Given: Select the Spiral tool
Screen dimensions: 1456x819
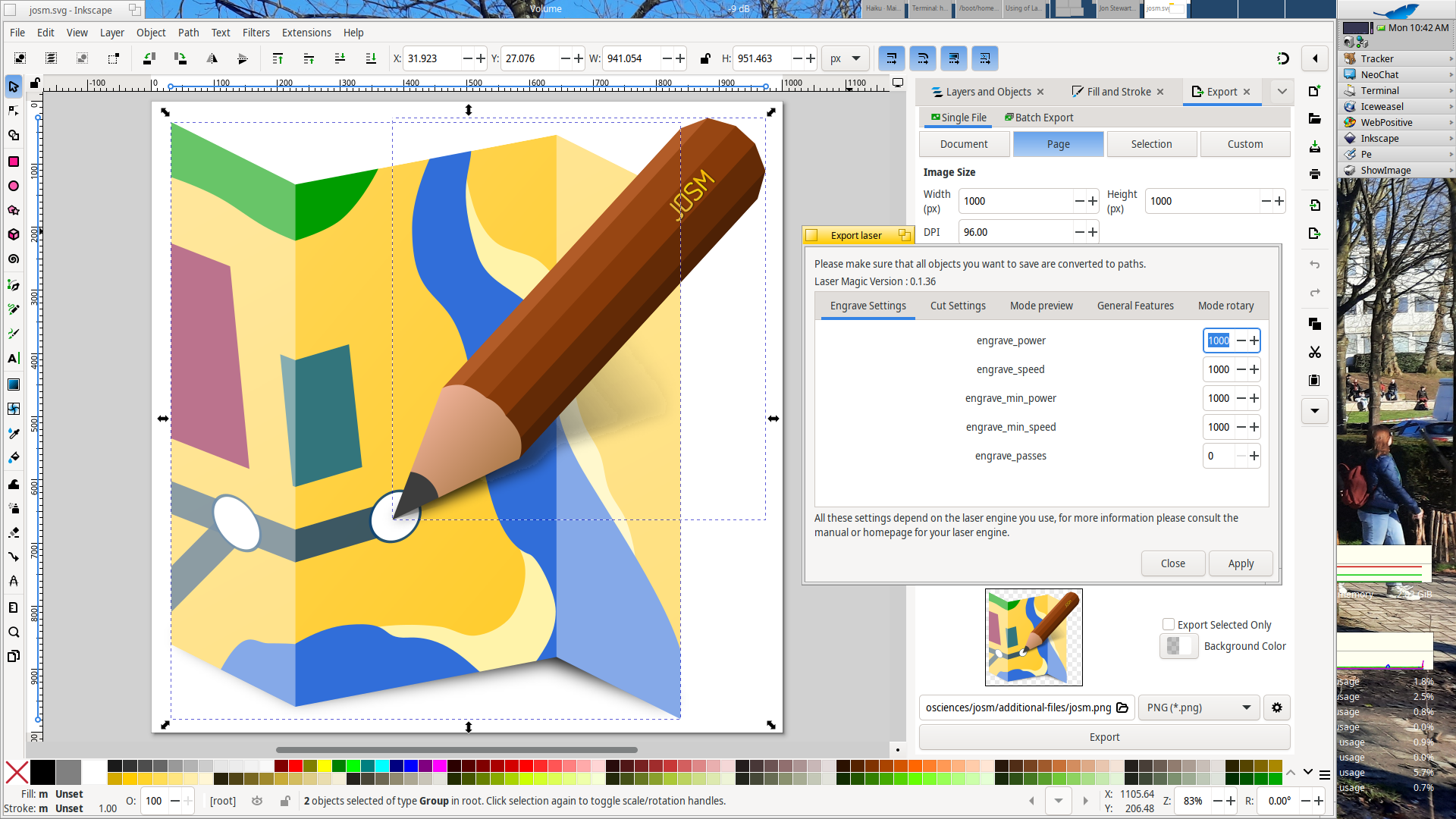Looking at the screenshot, I should click(x=14, y=259).
